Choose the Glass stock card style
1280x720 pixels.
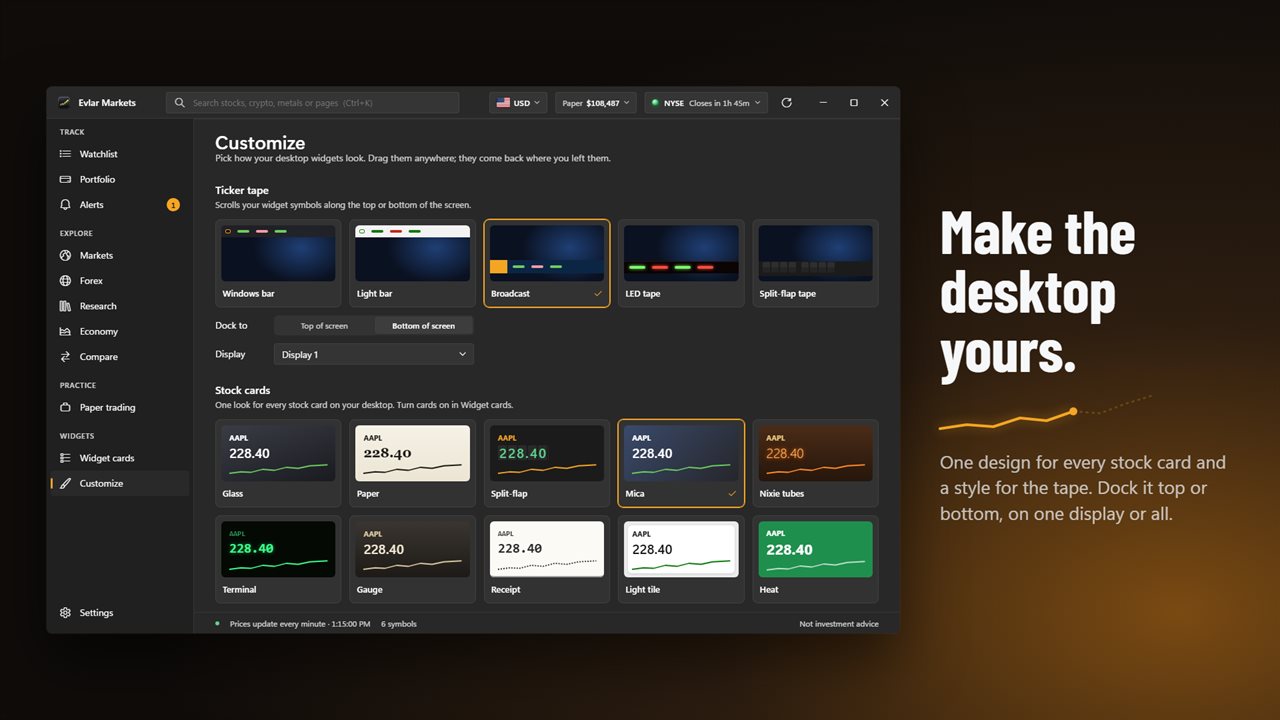[278, 463]
